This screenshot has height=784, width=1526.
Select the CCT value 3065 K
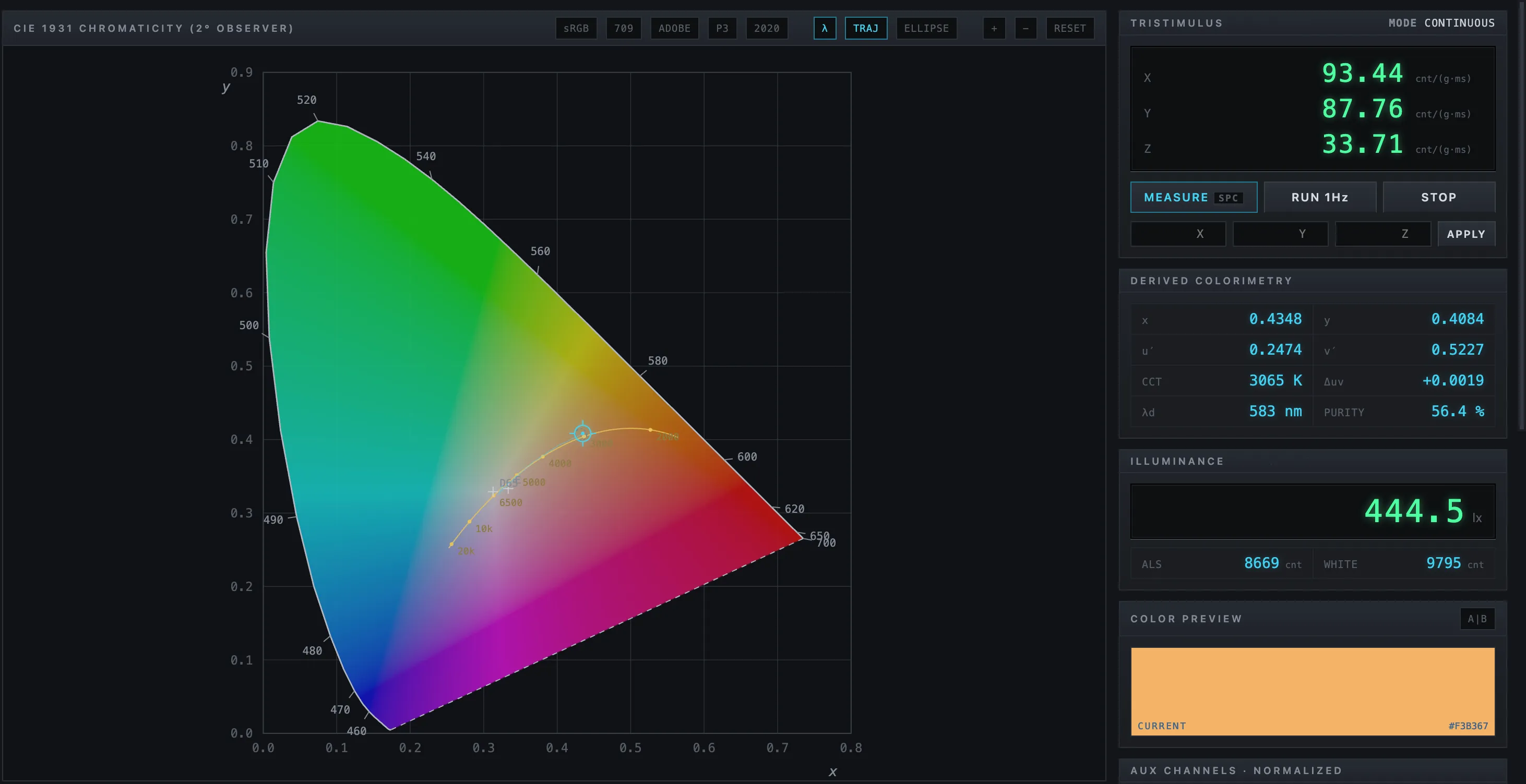pyautogui.click(x=1275, y=381)
